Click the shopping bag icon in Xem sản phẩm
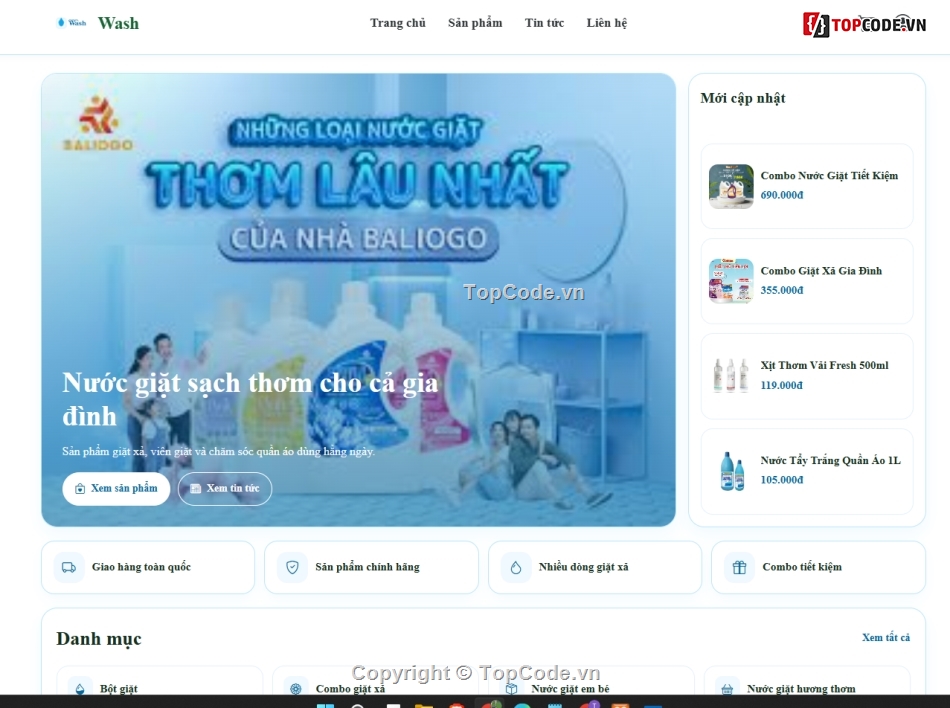This screenshot has width=950, height=708. tap(80, 489)
